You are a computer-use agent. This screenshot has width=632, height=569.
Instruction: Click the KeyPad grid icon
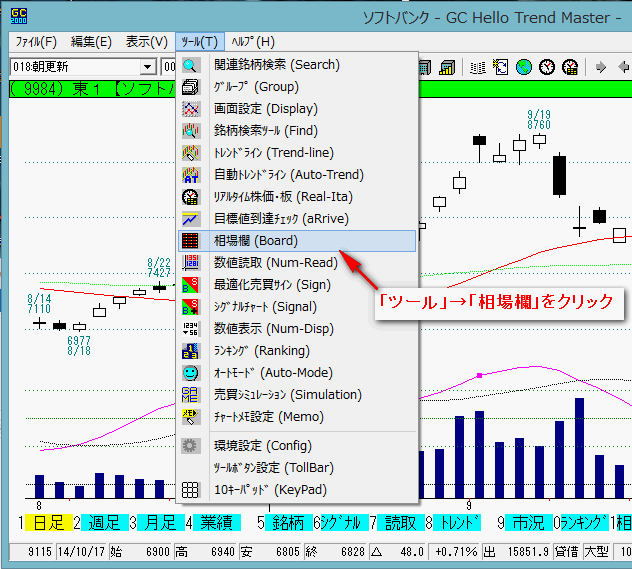[190, 490]
